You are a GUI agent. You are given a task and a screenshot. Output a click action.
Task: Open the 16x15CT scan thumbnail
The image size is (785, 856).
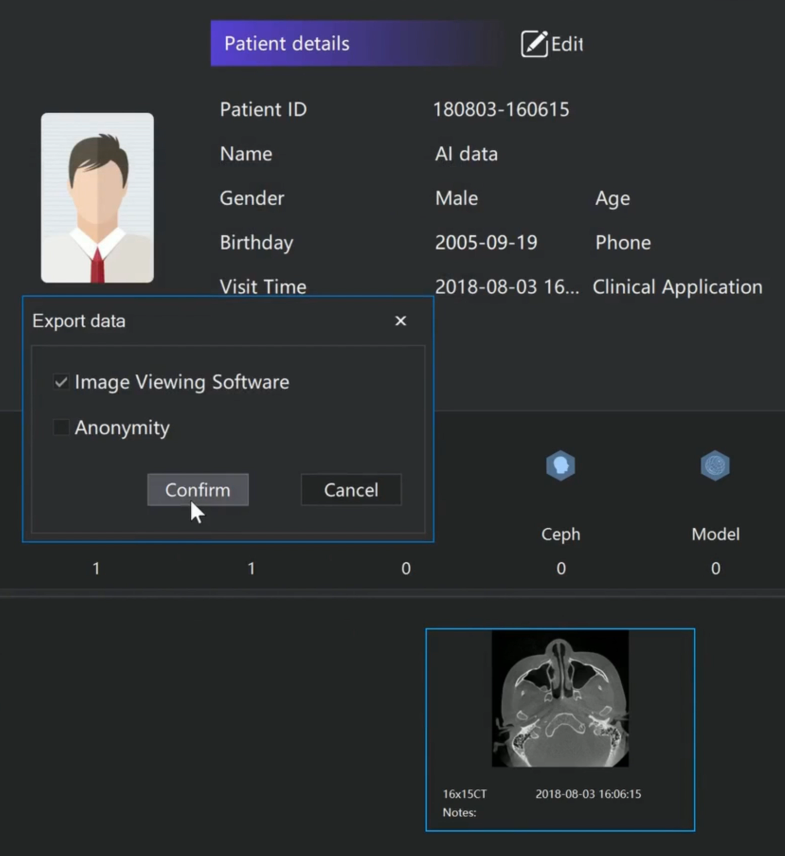point(560,698)
